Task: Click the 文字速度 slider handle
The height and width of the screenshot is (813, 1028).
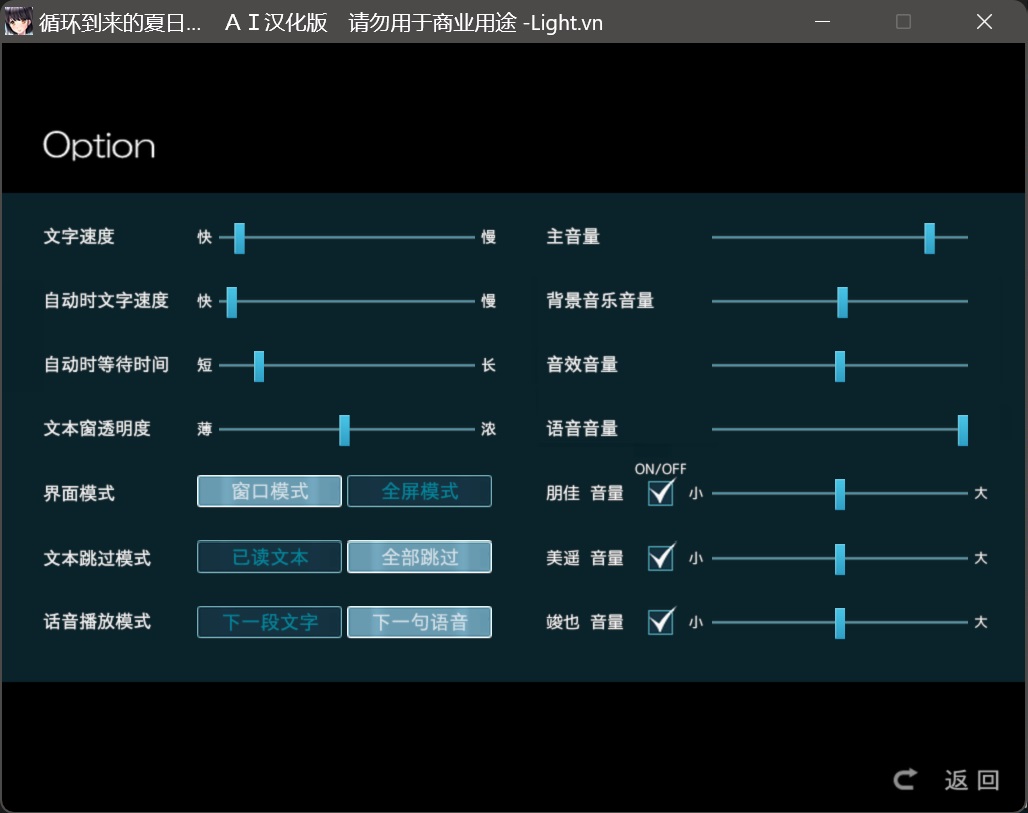Action: [x=239, y=238]
